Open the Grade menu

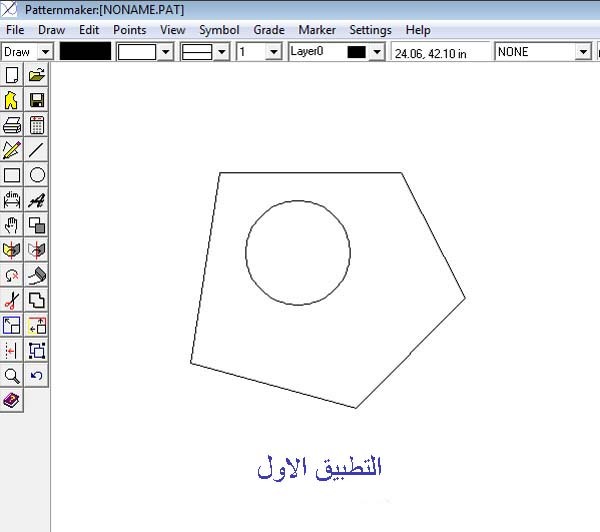click(268, 30)
